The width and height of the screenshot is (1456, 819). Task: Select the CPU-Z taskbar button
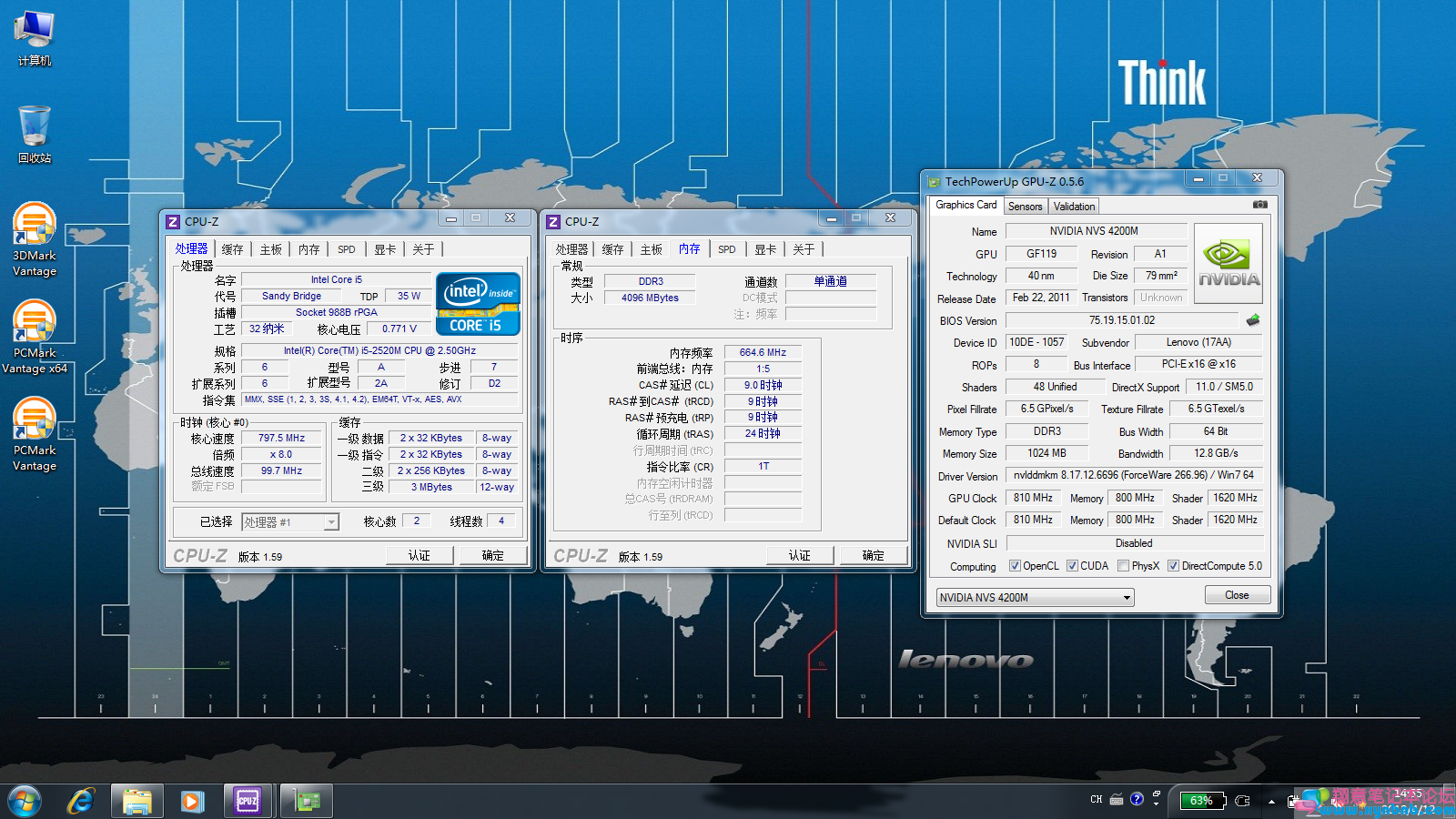248,801
